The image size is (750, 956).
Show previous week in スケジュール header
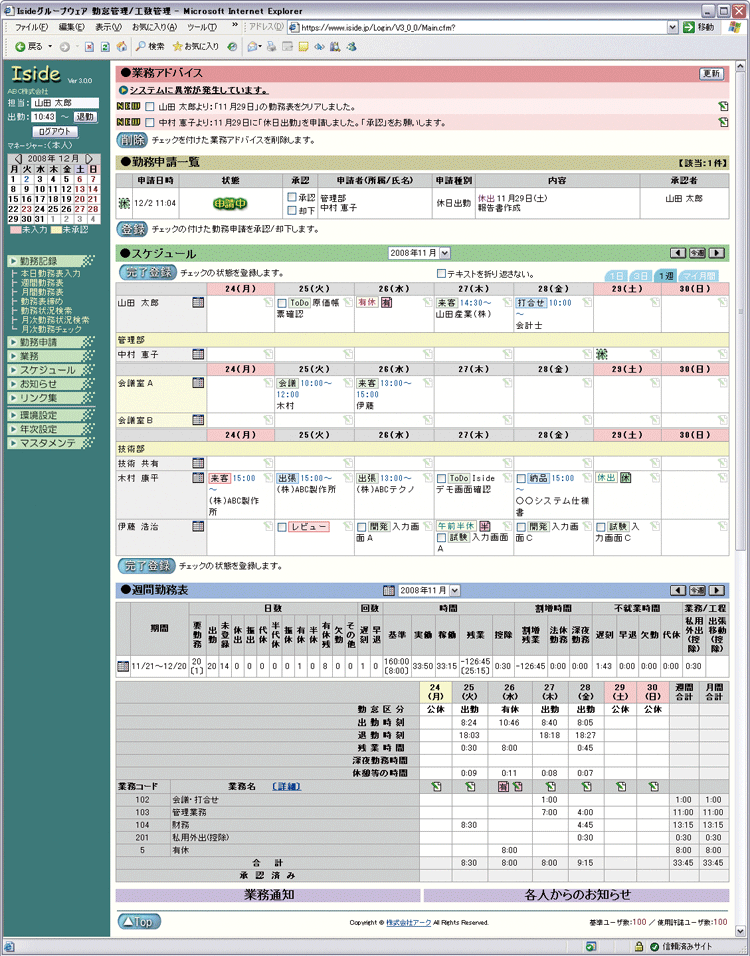[677, 253]
